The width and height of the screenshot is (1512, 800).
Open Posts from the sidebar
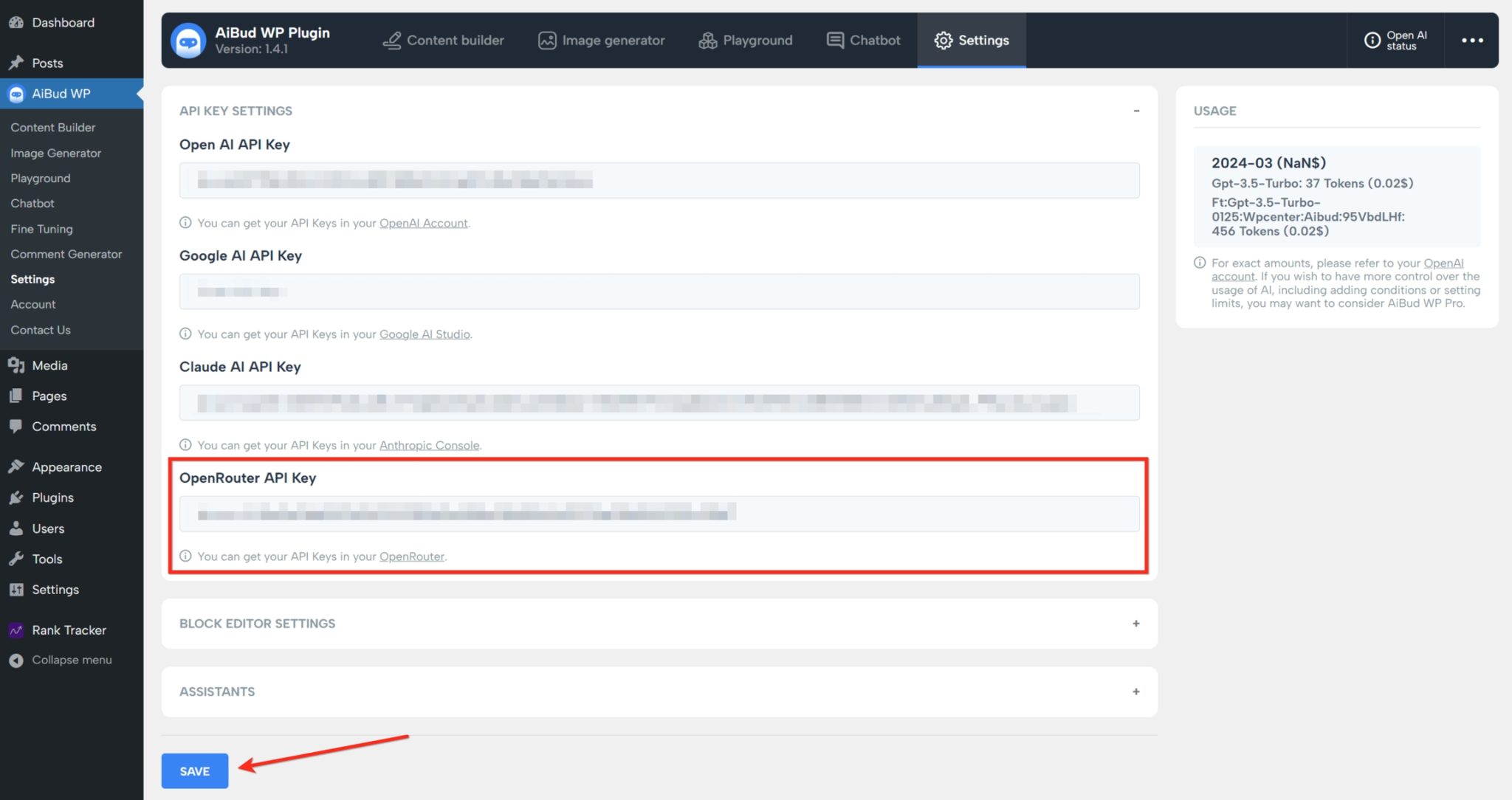pos(46,63)
